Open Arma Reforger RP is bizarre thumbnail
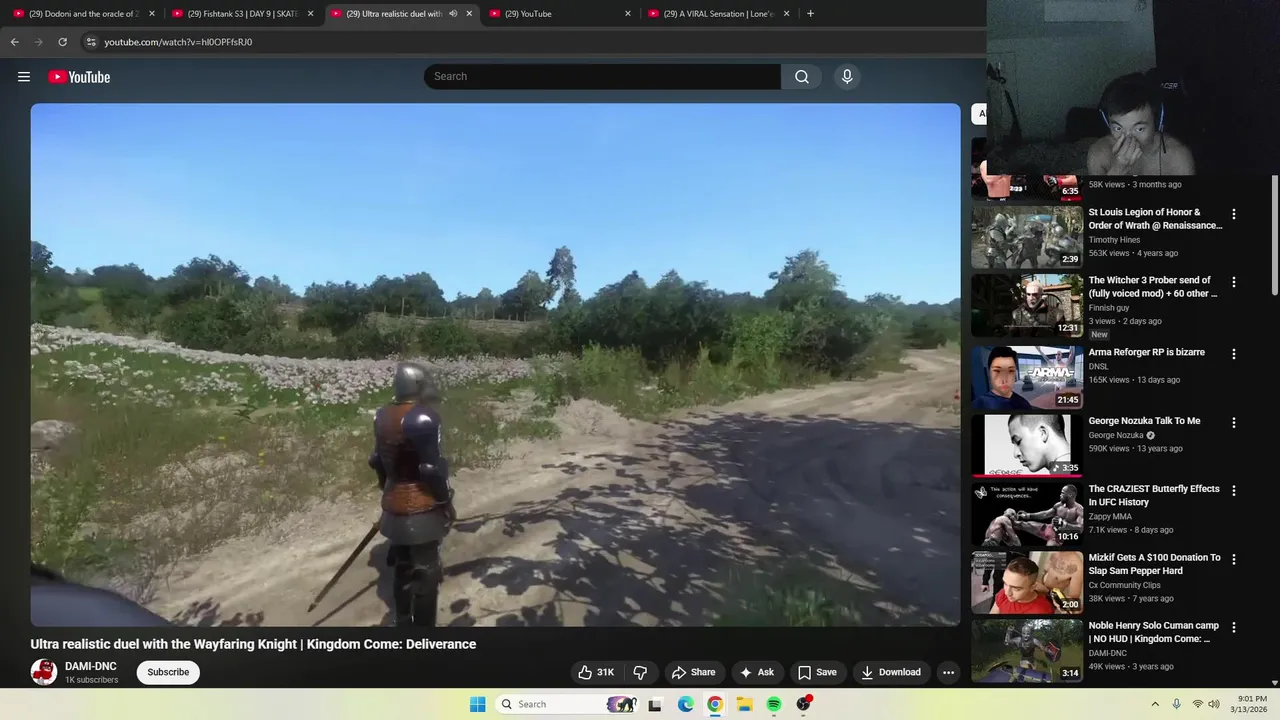Screen dimensions: 1280x720 (1027, 377)
